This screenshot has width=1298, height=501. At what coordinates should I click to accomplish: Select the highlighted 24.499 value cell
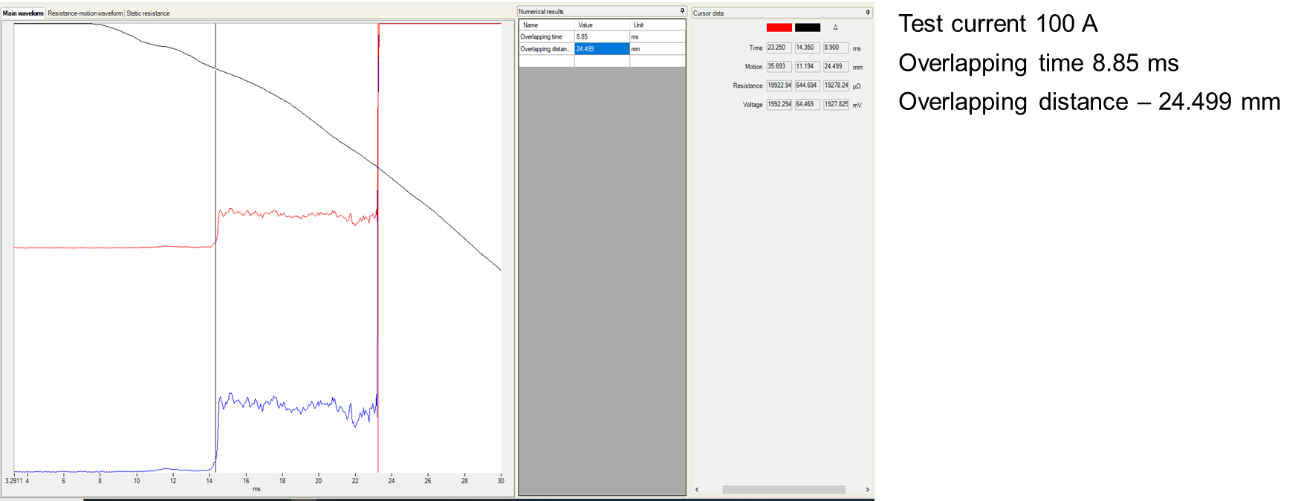tap(602, 48)
